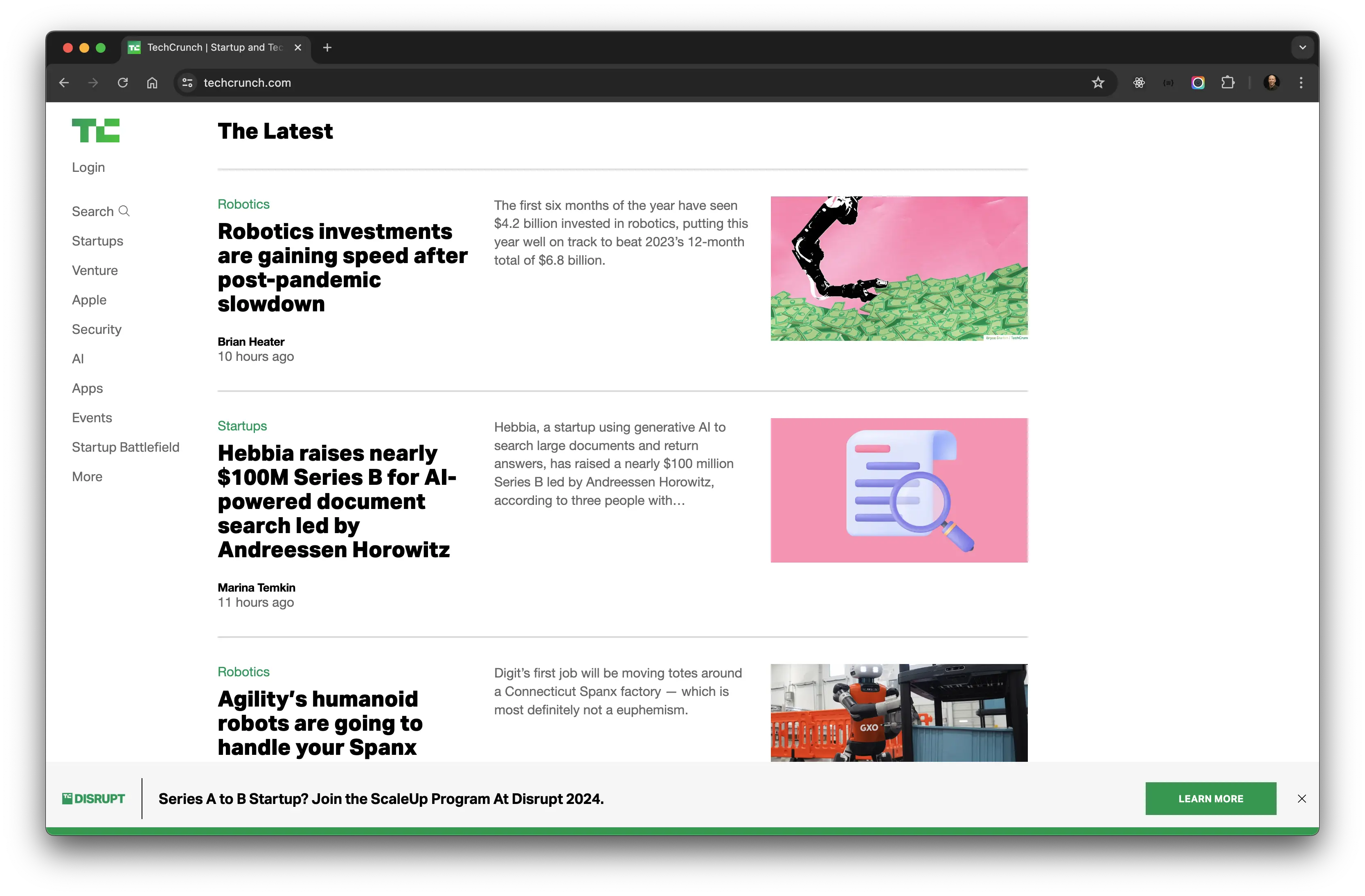Open Startups in the sidebar menu

pos(97,241)
